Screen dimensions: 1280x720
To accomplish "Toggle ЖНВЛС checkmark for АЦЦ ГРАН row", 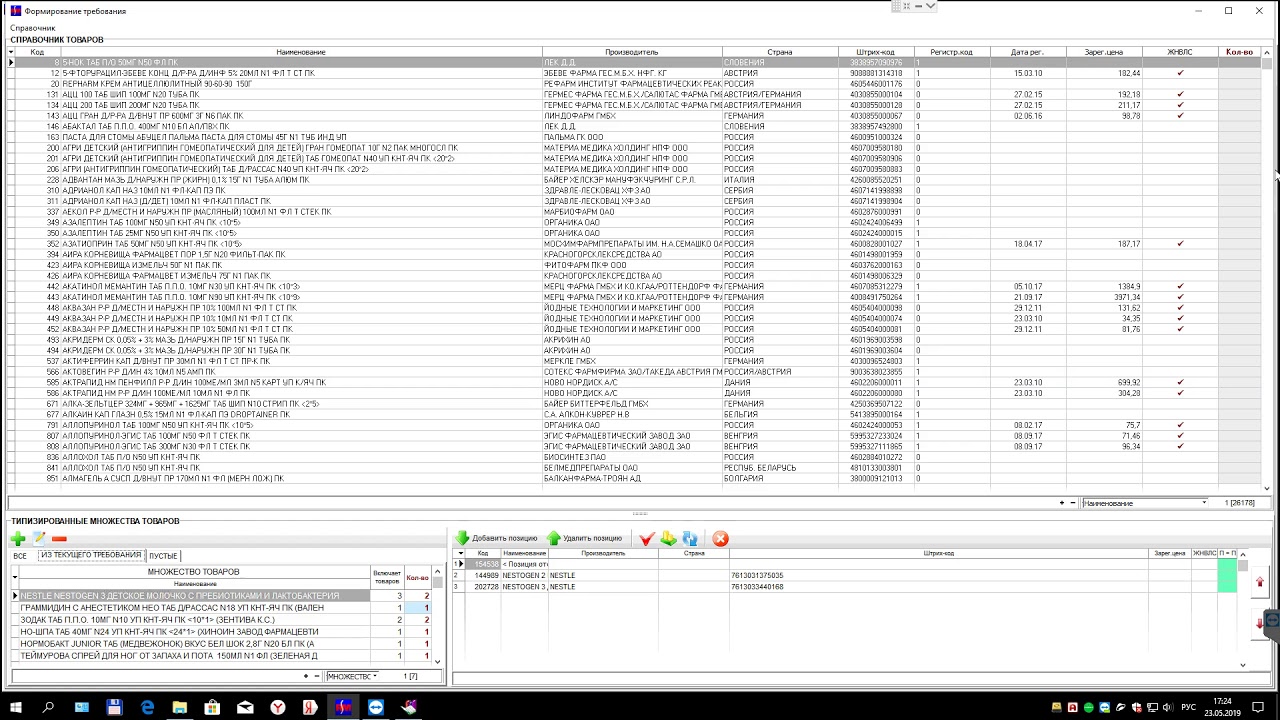I will (x=1180, y=116).
